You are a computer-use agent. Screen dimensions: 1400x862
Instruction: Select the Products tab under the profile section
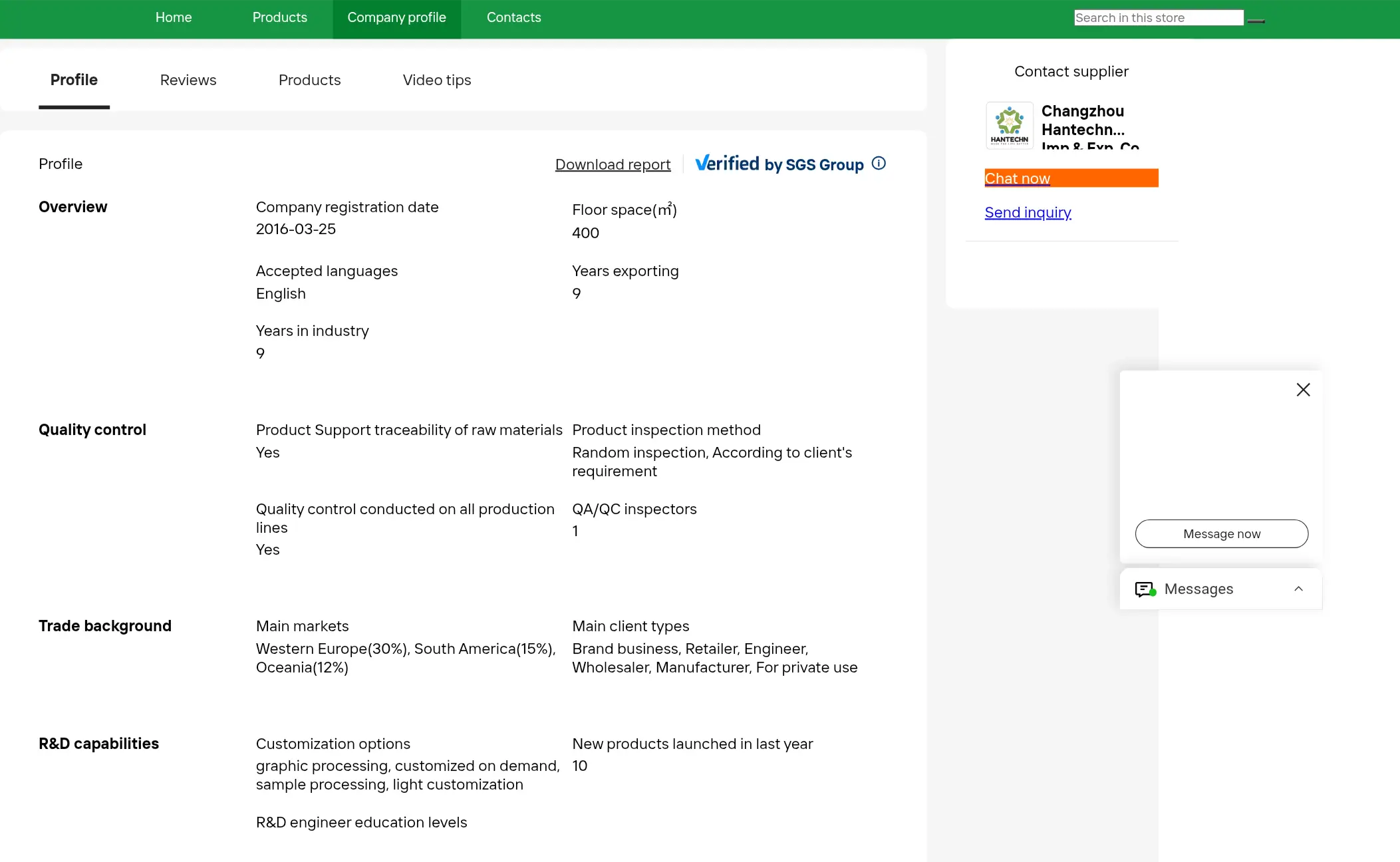coord(309,80)
